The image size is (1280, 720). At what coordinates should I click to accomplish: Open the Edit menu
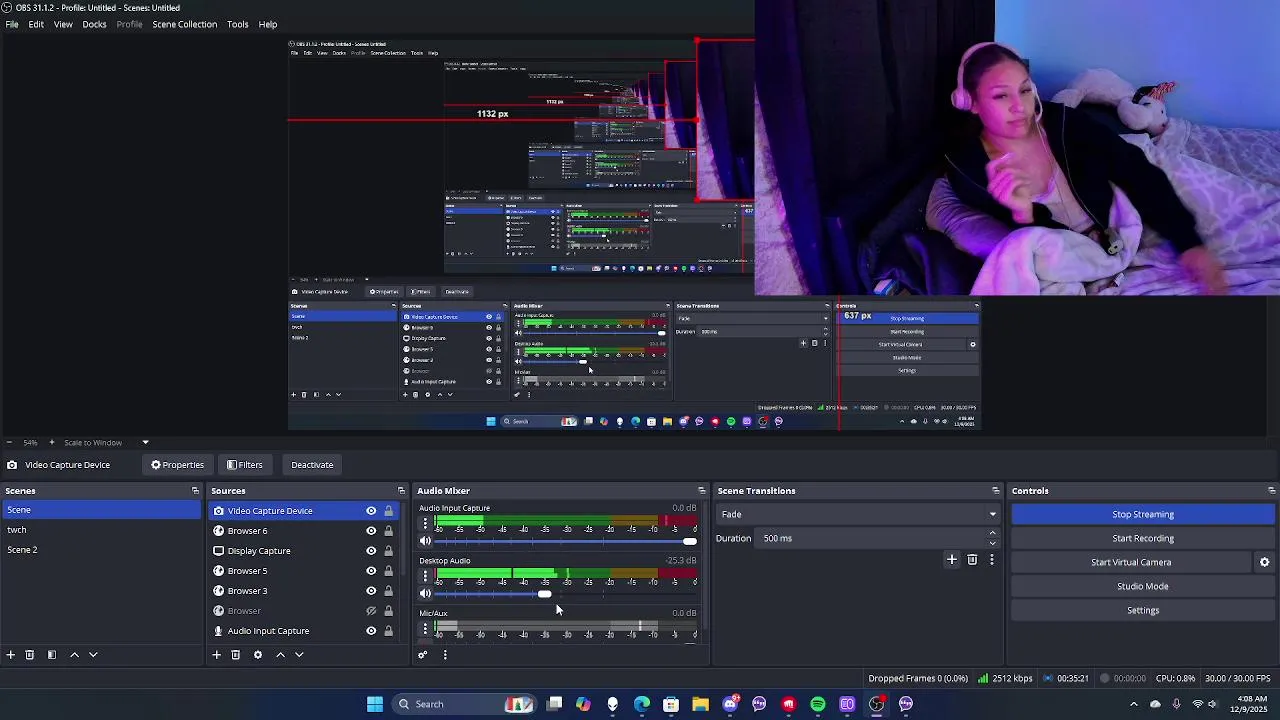(x=36, y=24)
